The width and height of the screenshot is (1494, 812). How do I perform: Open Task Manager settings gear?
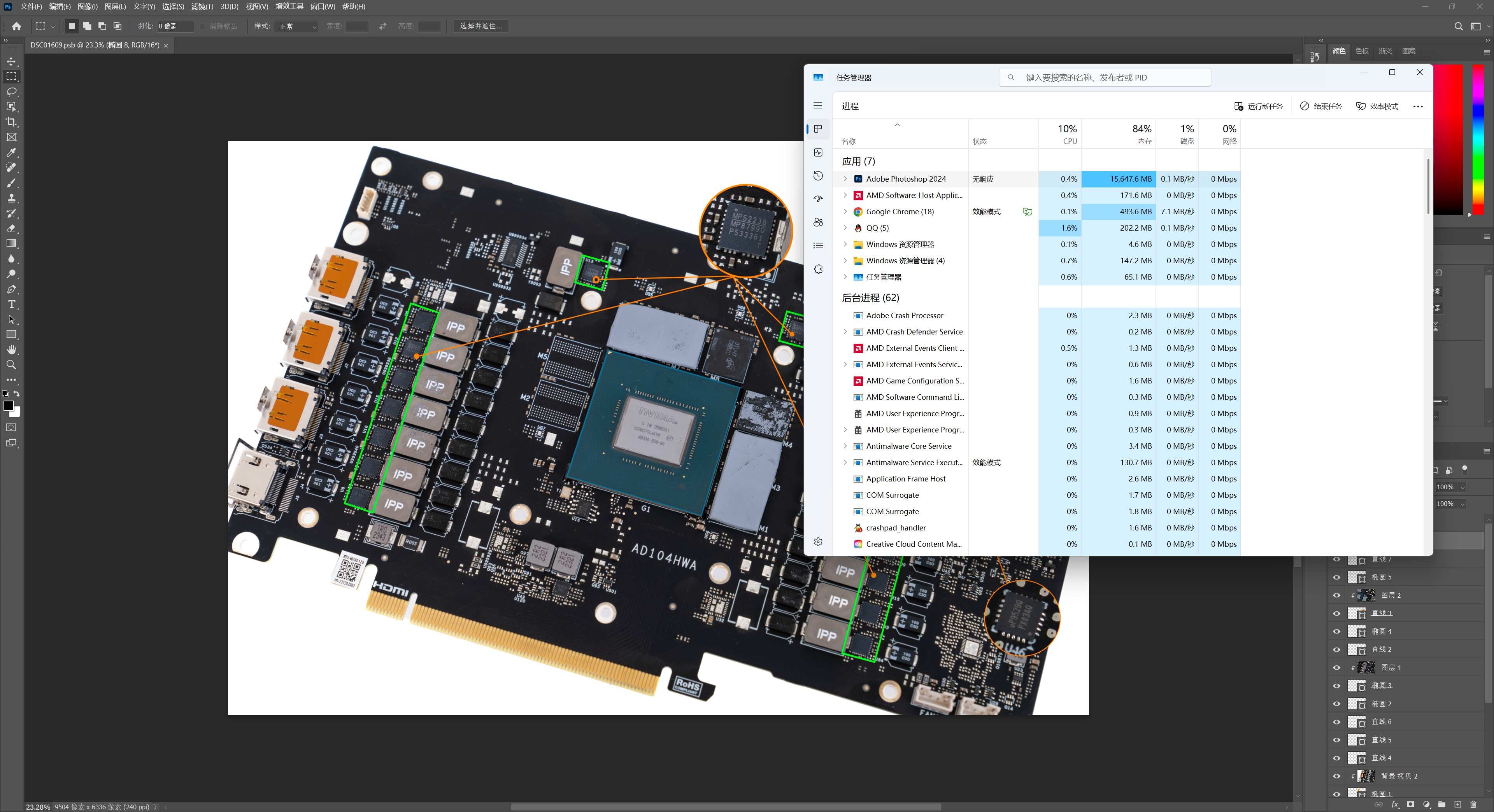818,541
